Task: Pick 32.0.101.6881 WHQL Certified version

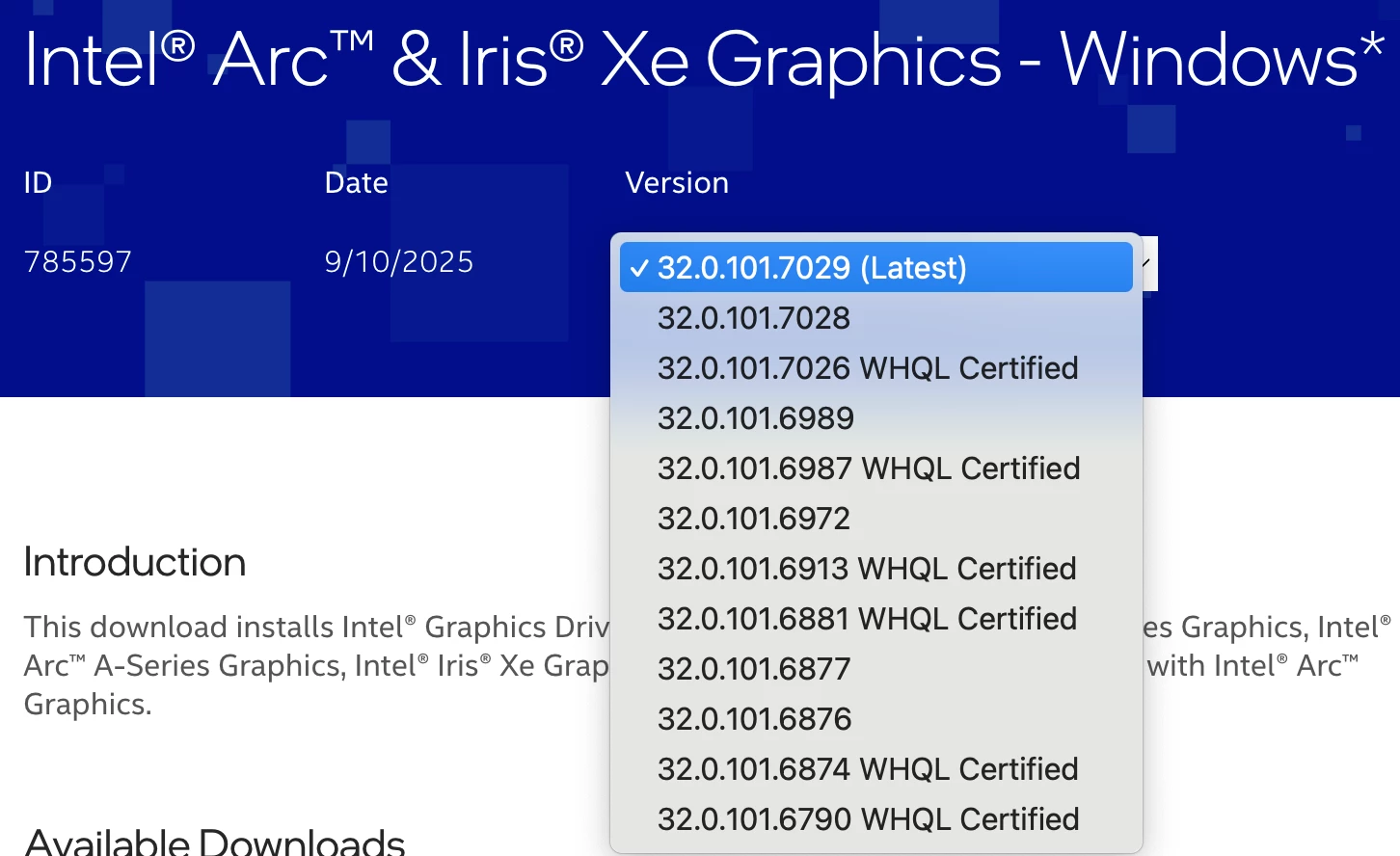Action: (875, 618)
